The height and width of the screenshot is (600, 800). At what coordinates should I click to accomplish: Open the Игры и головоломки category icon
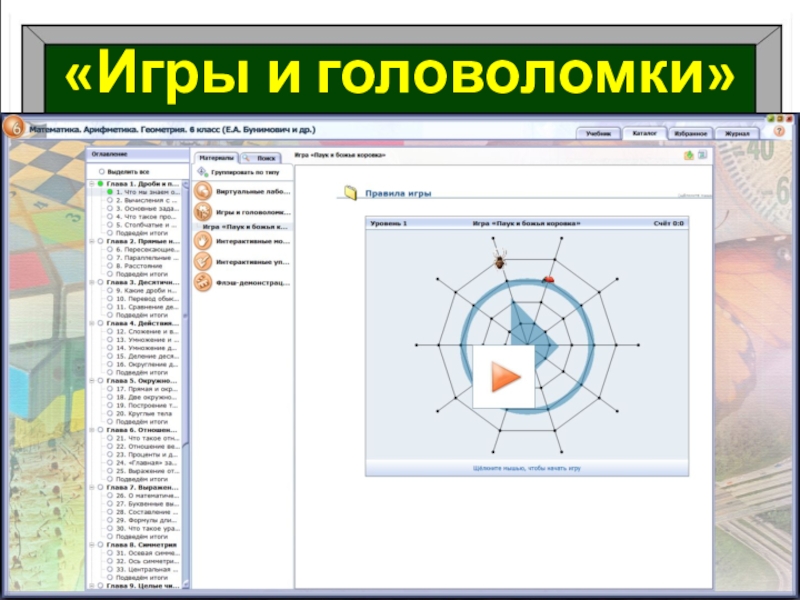pyautogui.click(x=203, y=211)
